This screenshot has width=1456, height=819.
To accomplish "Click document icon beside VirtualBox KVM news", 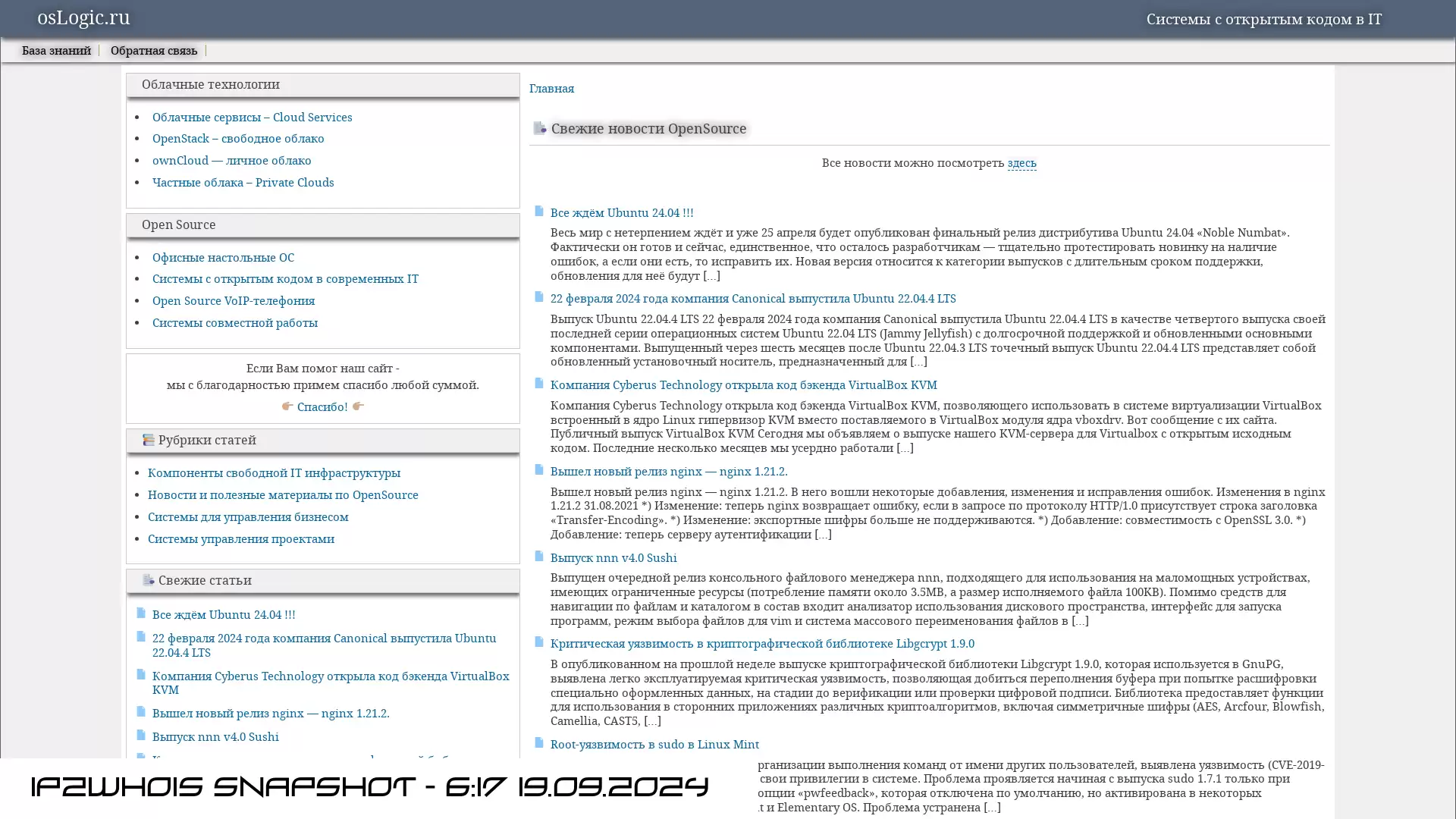I will [539, 383].
